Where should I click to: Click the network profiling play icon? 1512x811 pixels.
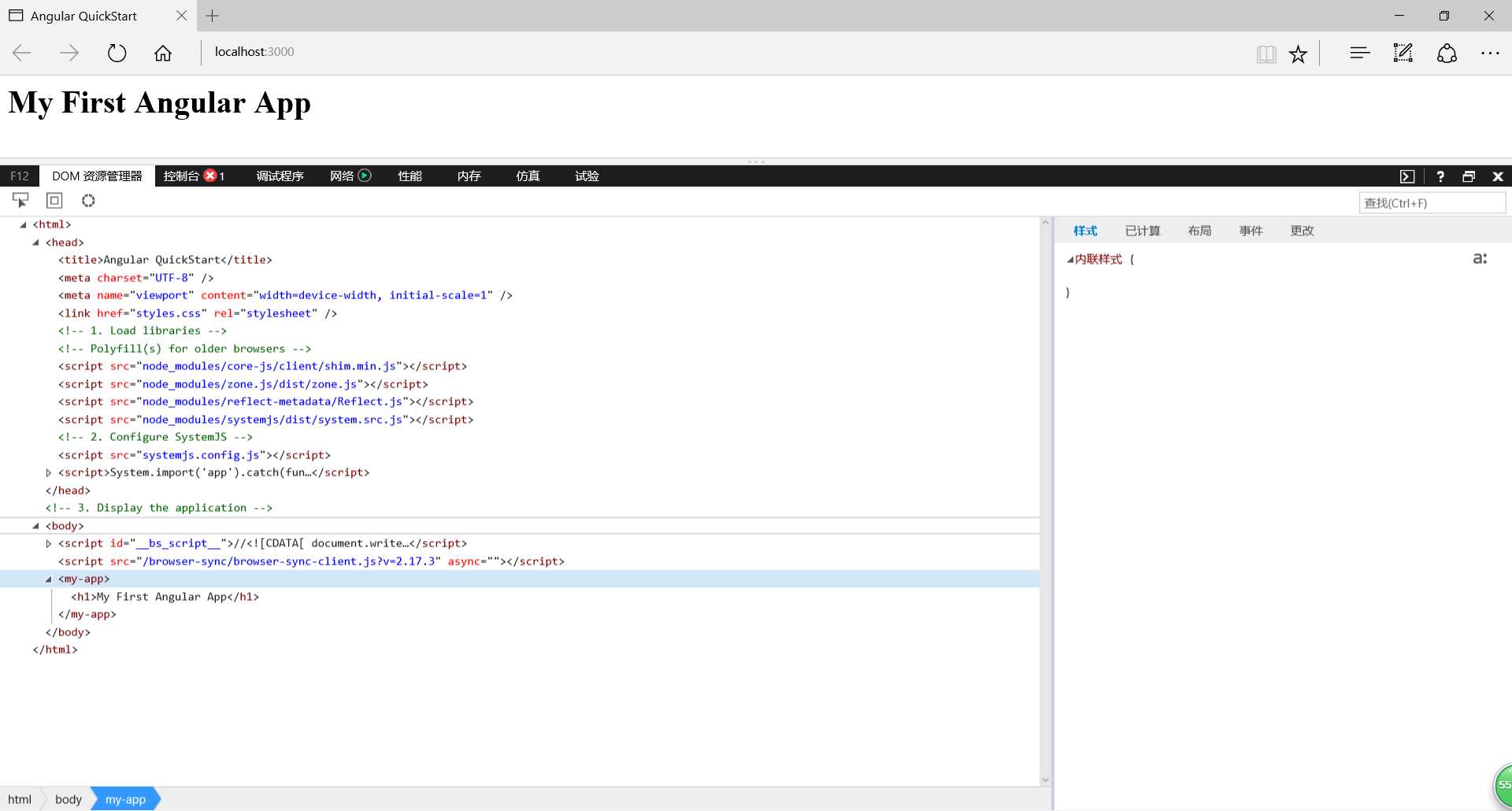[365, 176]
